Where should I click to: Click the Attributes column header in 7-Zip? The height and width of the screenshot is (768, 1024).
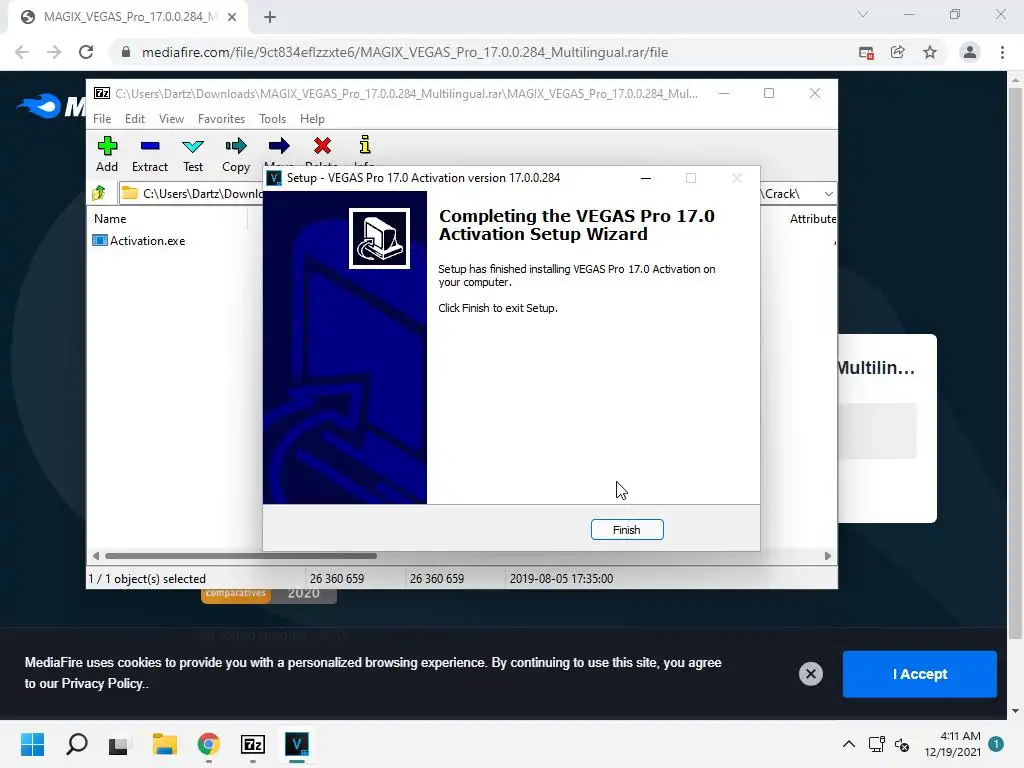pos(812,219)
